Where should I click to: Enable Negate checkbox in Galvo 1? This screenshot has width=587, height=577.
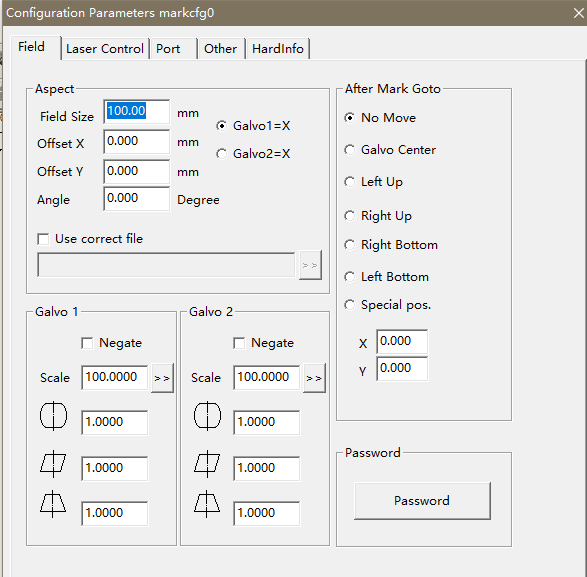point(87,343)
